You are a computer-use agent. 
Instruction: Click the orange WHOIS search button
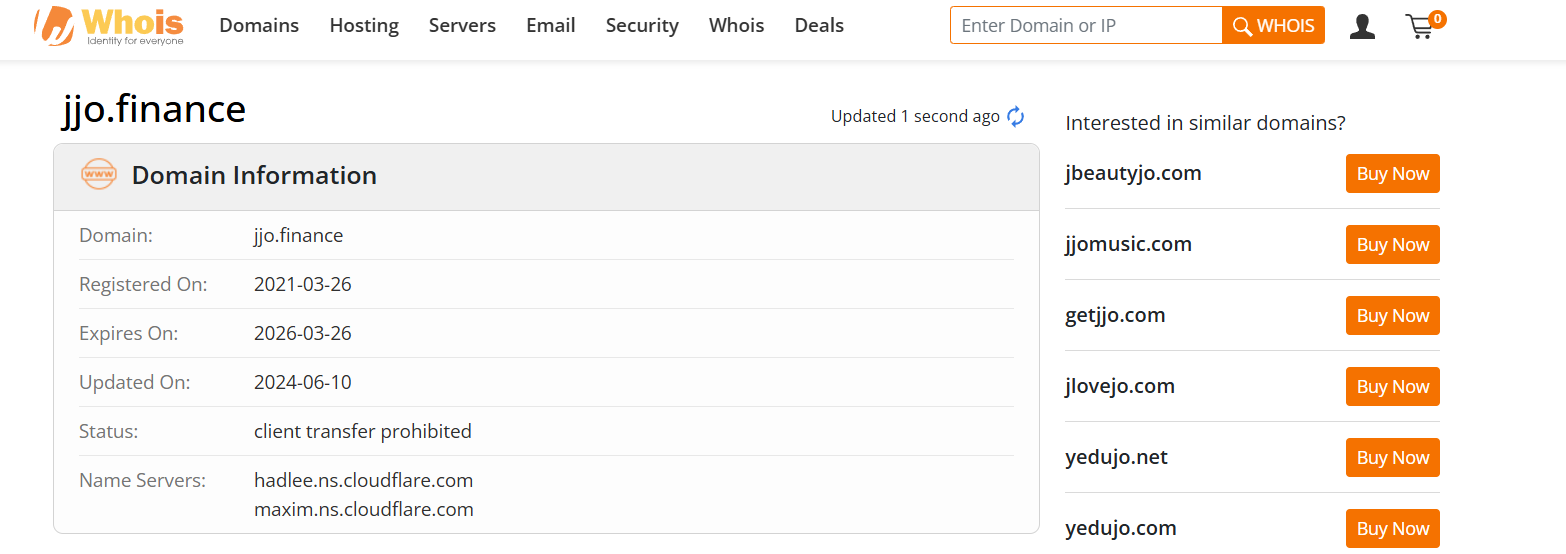(1273, 26)
